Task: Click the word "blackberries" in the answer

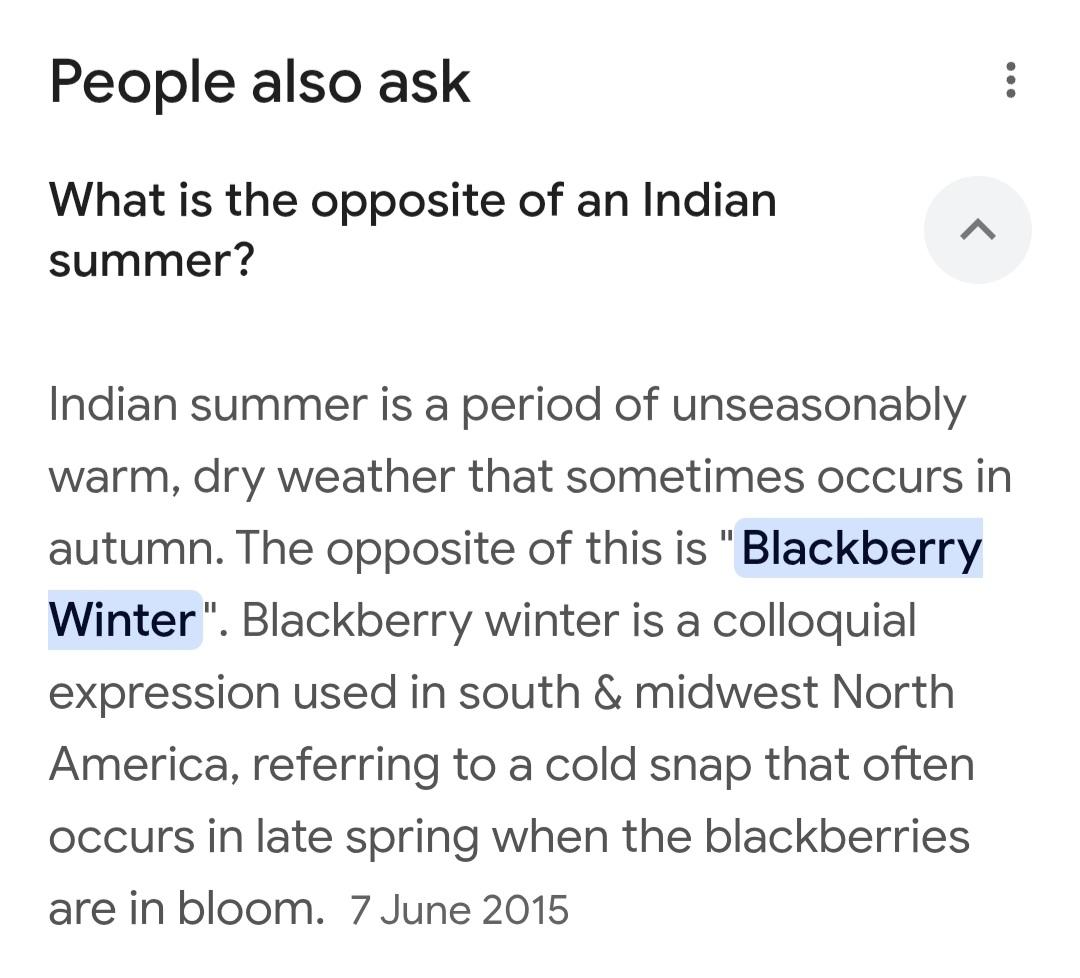Action: click(x=837, y=836)
